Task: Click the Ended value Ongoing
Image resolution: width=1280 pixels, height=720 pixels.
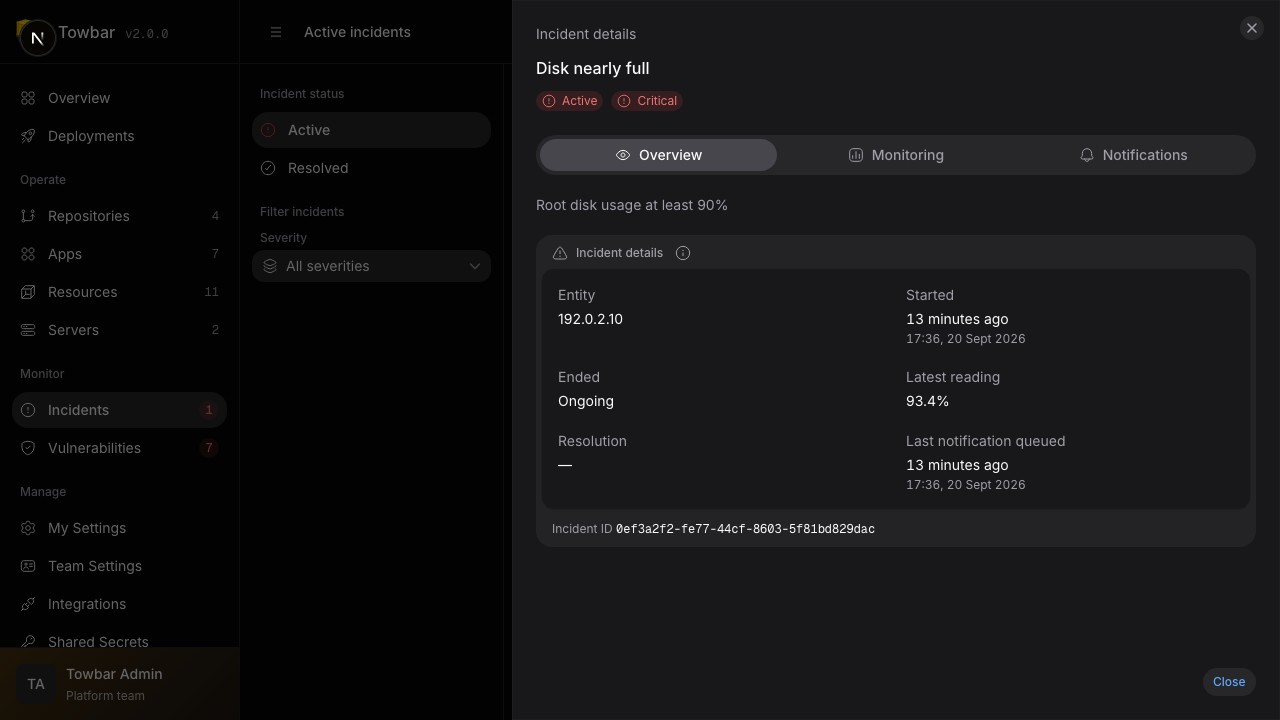Action: [x=586, y=401]
